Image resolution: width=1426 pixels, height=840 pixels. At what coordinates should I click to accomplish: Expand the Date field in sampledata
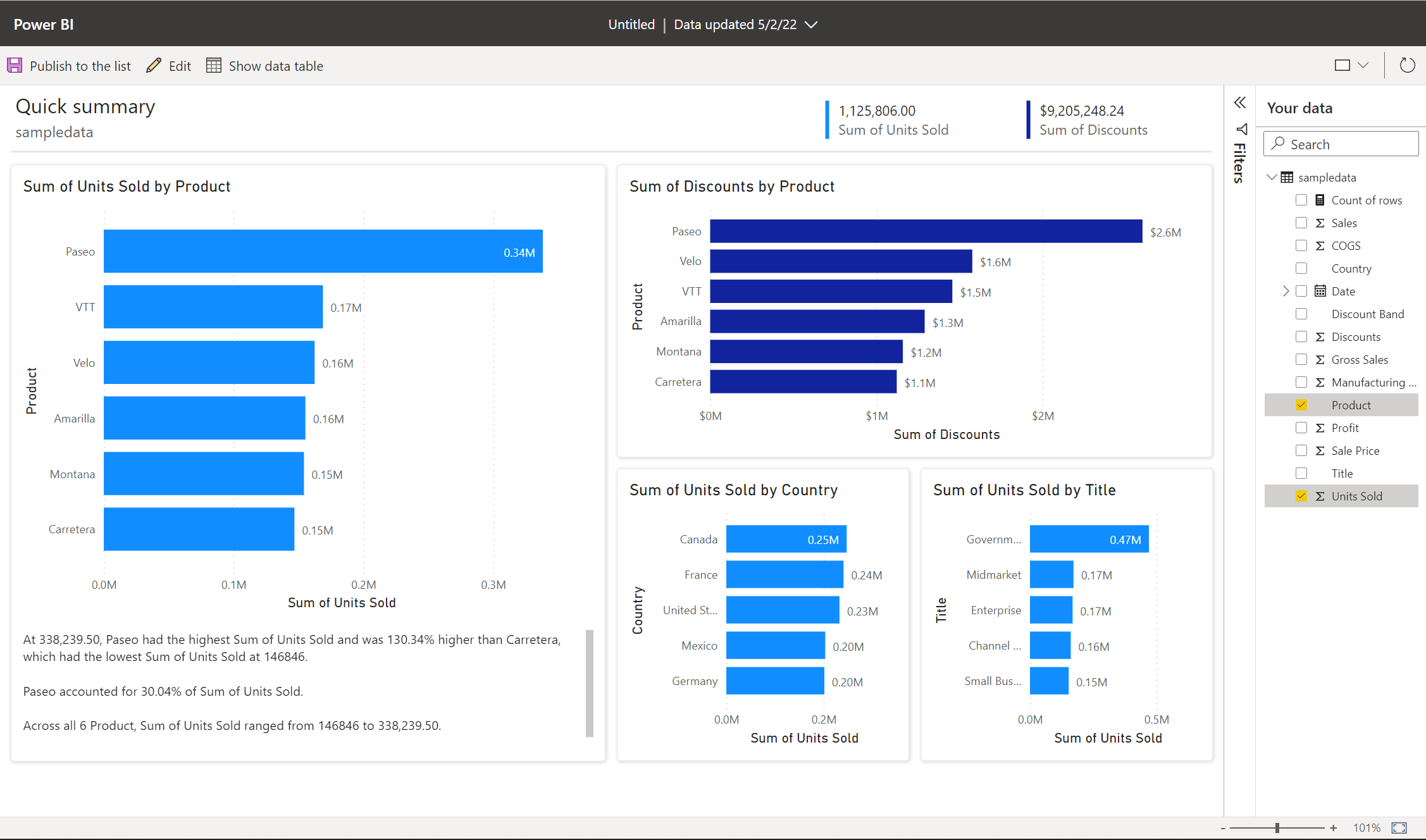[1278, 290]
